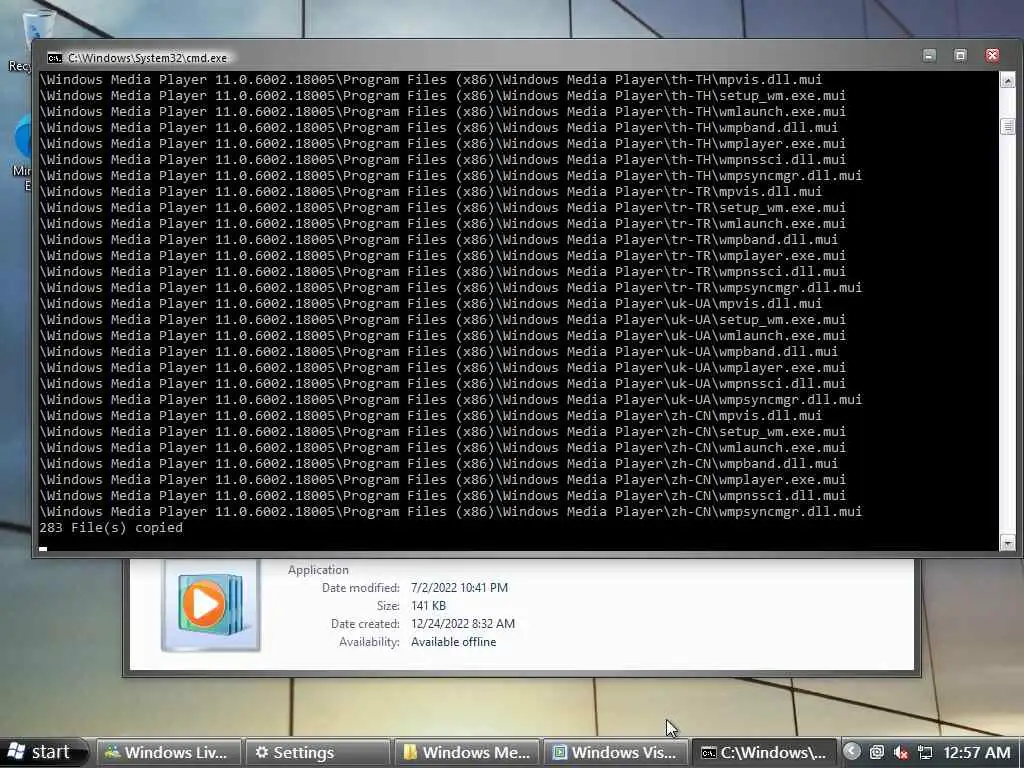Click the console scrollbar up arrow
The width and height of the screenshot is (1024, 768).
point(1007,81)
